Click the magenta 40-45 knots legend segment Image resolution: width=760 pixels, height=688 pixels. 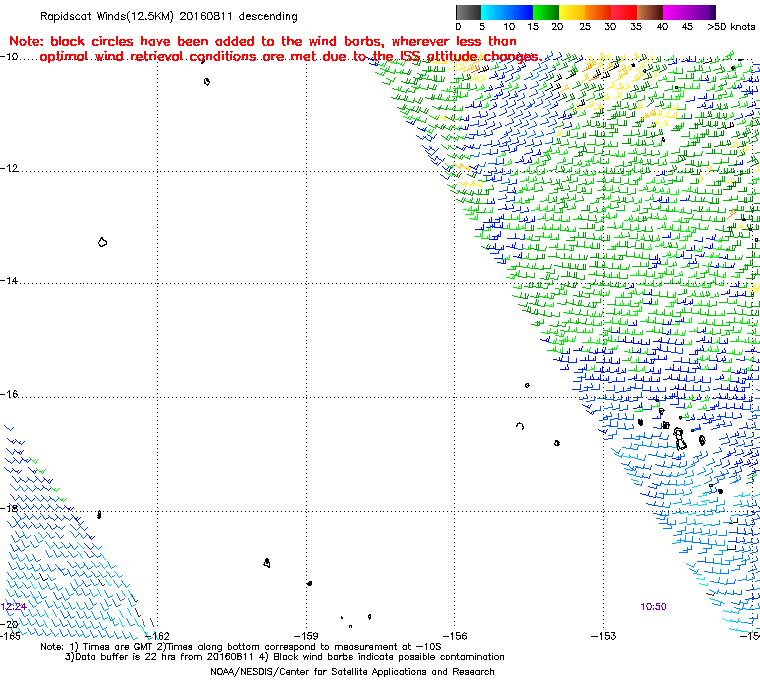[676, 12]
